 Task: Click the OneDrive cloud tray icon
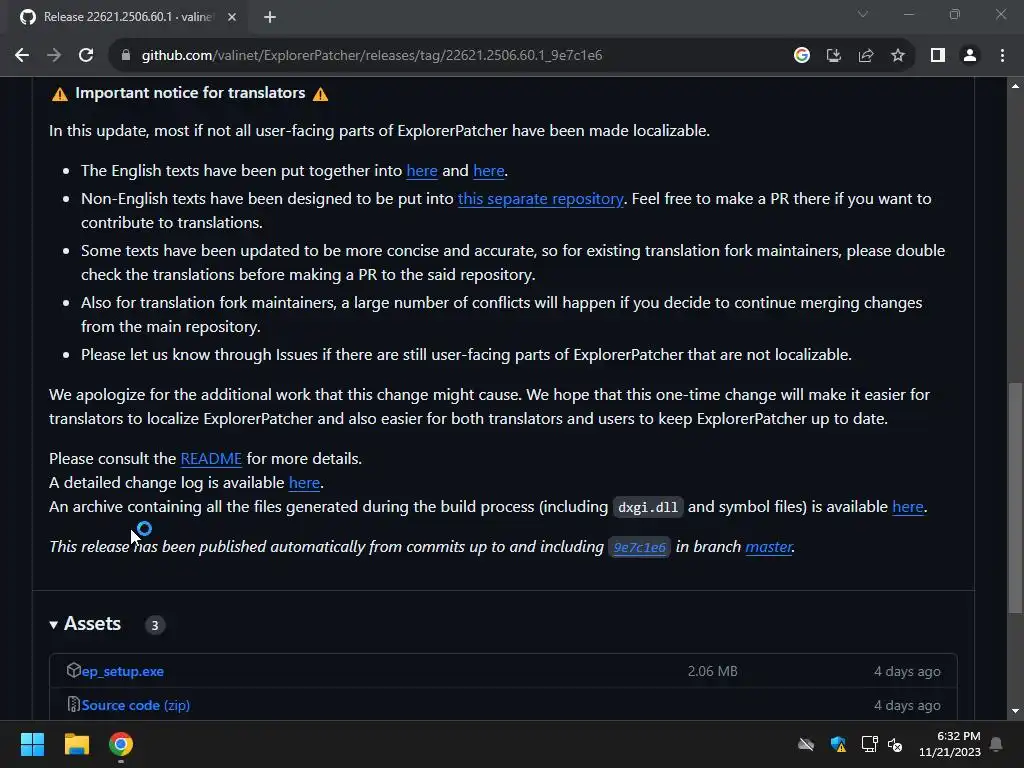806,744
